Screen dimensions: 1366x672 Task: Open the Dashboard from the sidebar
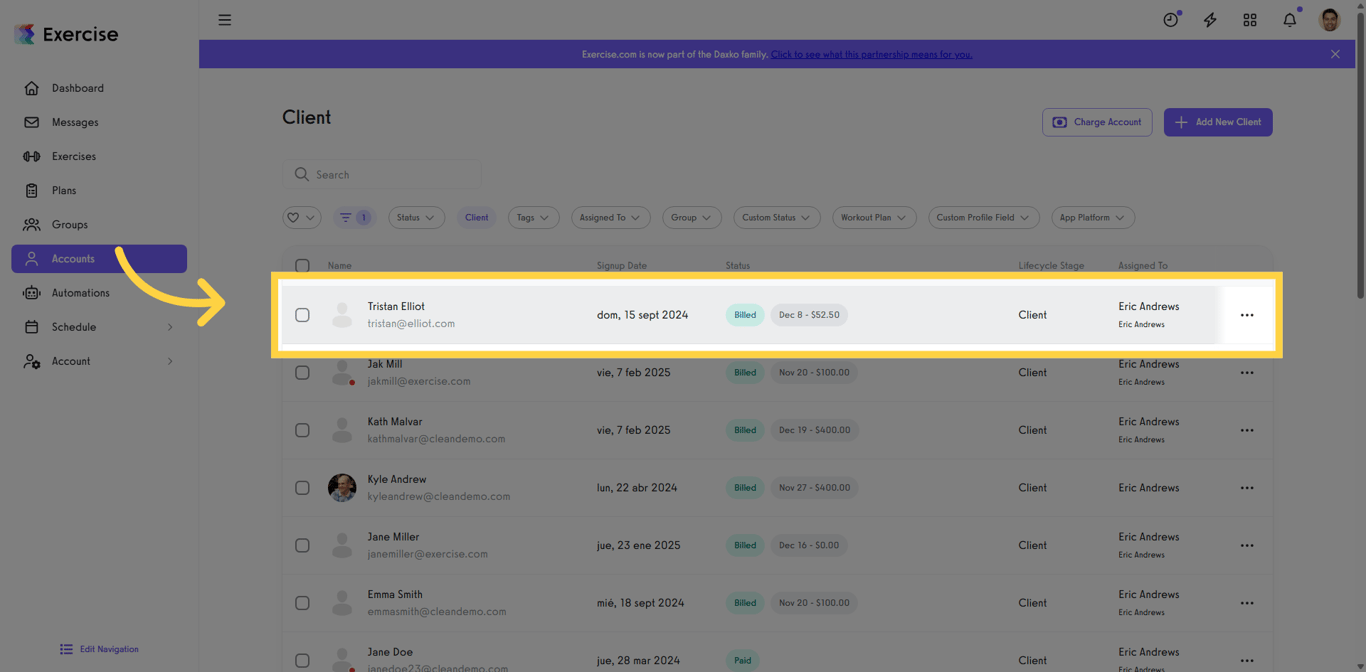(x=75, y=88)
